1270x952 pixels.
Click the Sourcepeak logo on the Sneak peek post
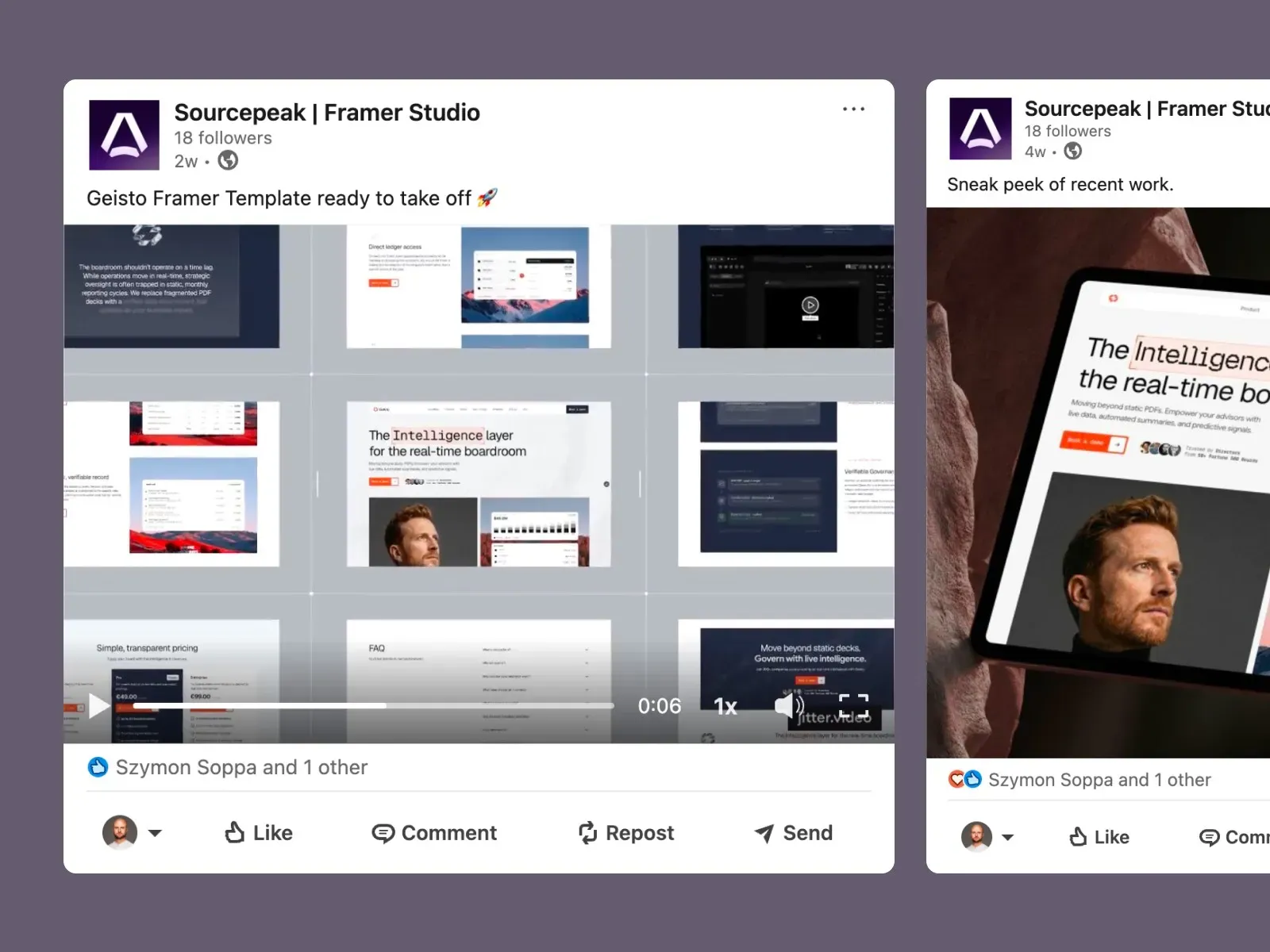980,129
